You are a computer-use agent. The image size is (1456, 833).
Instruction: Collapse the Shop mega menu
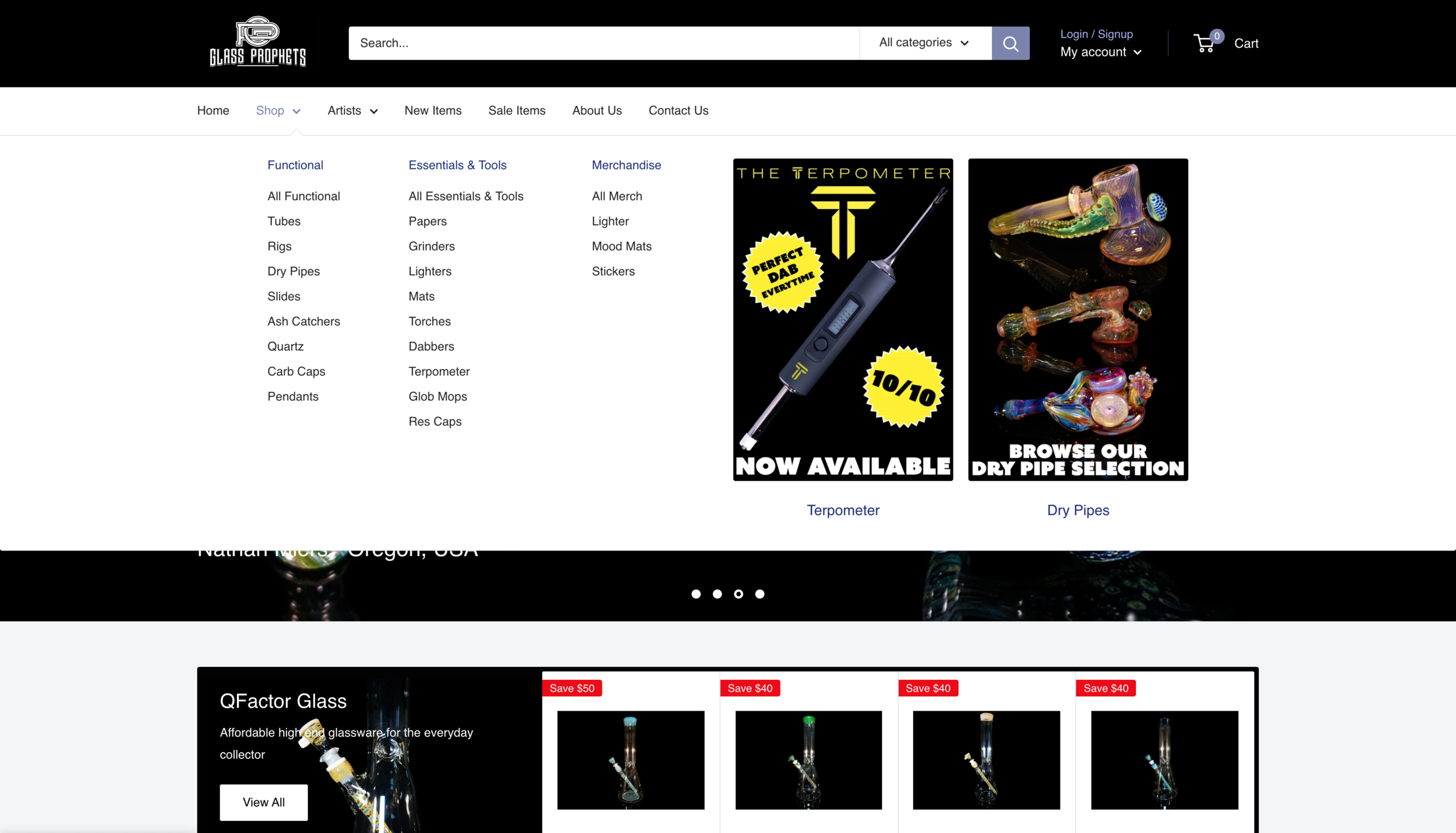pyautogui.click(x=278, y=111)
